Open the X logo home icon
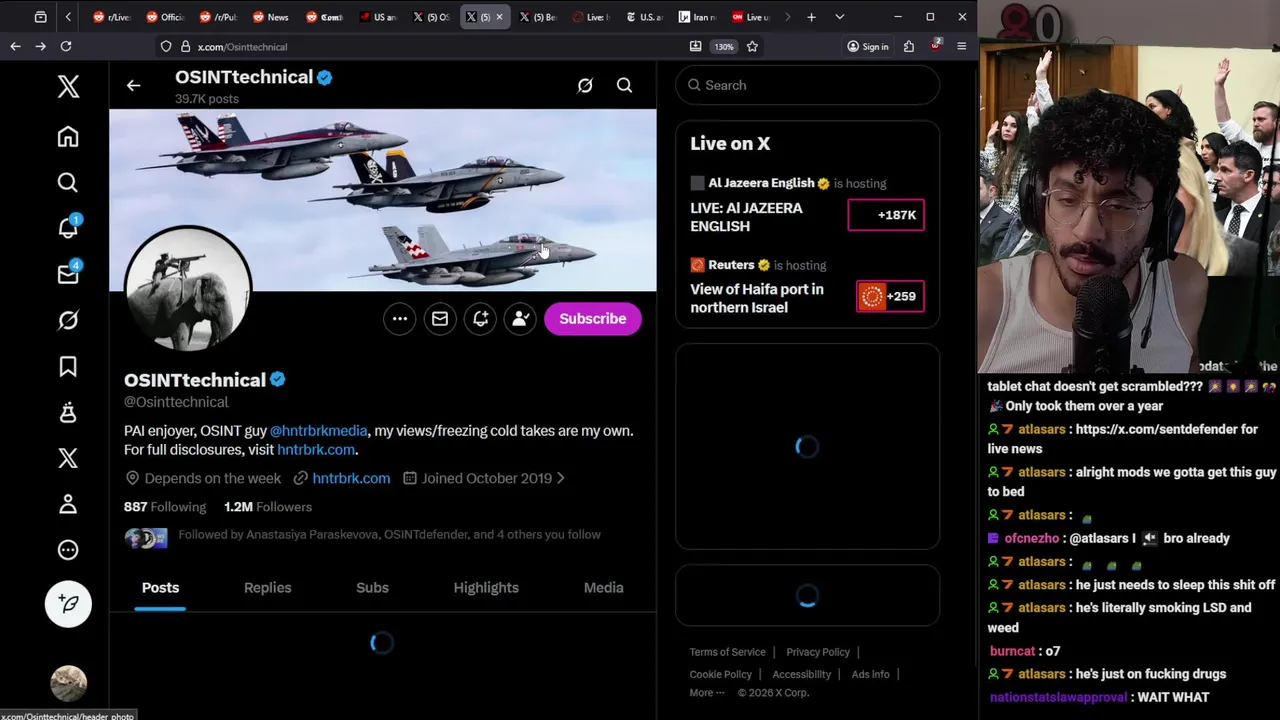The width and height of the screenshot is (1280, 720). pos(68,87)
